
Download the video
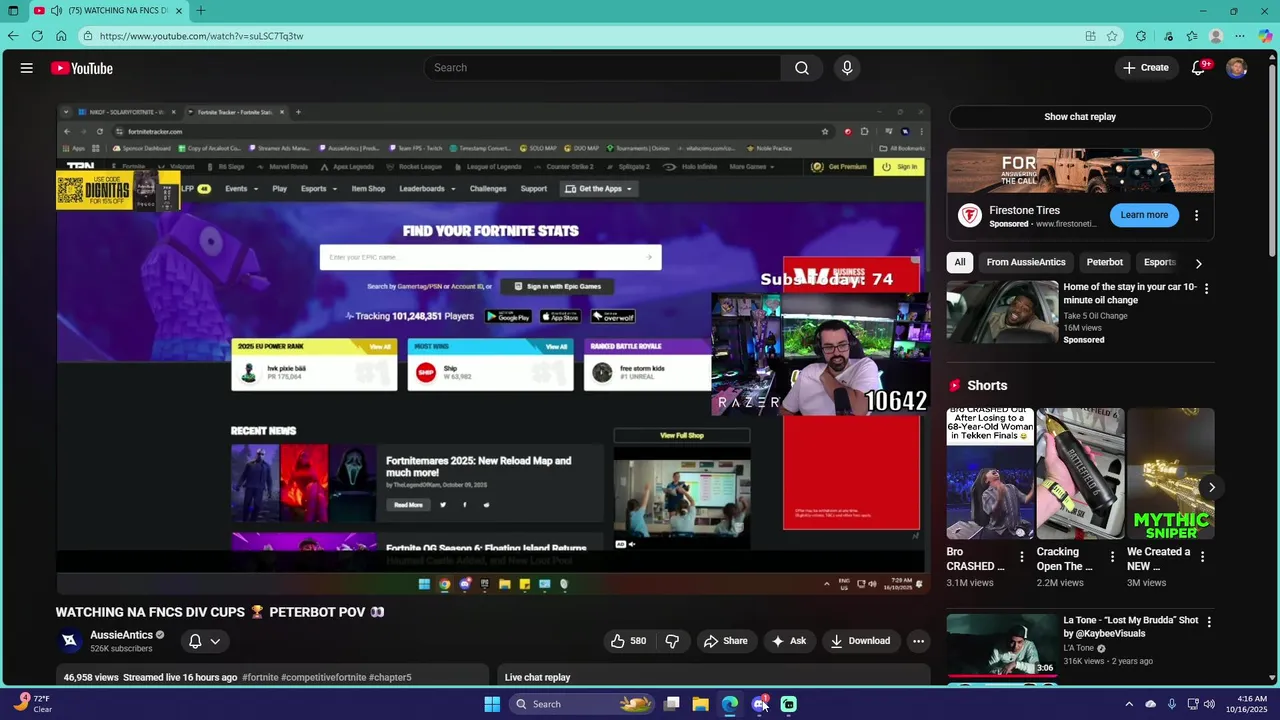(x=860, y=641)
